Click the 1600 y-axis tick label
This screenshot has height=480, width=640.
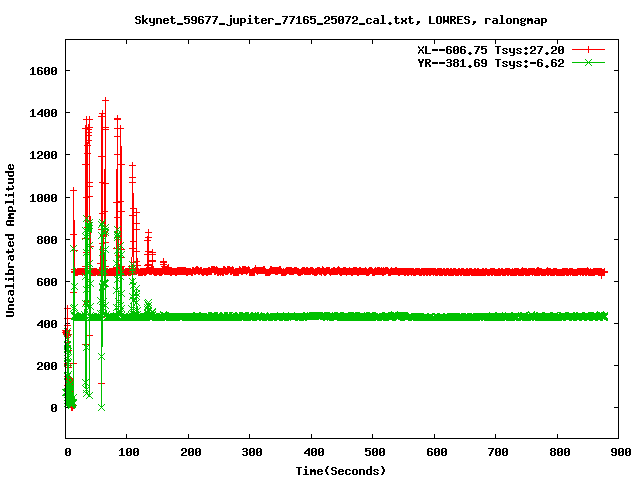[43, 71]
